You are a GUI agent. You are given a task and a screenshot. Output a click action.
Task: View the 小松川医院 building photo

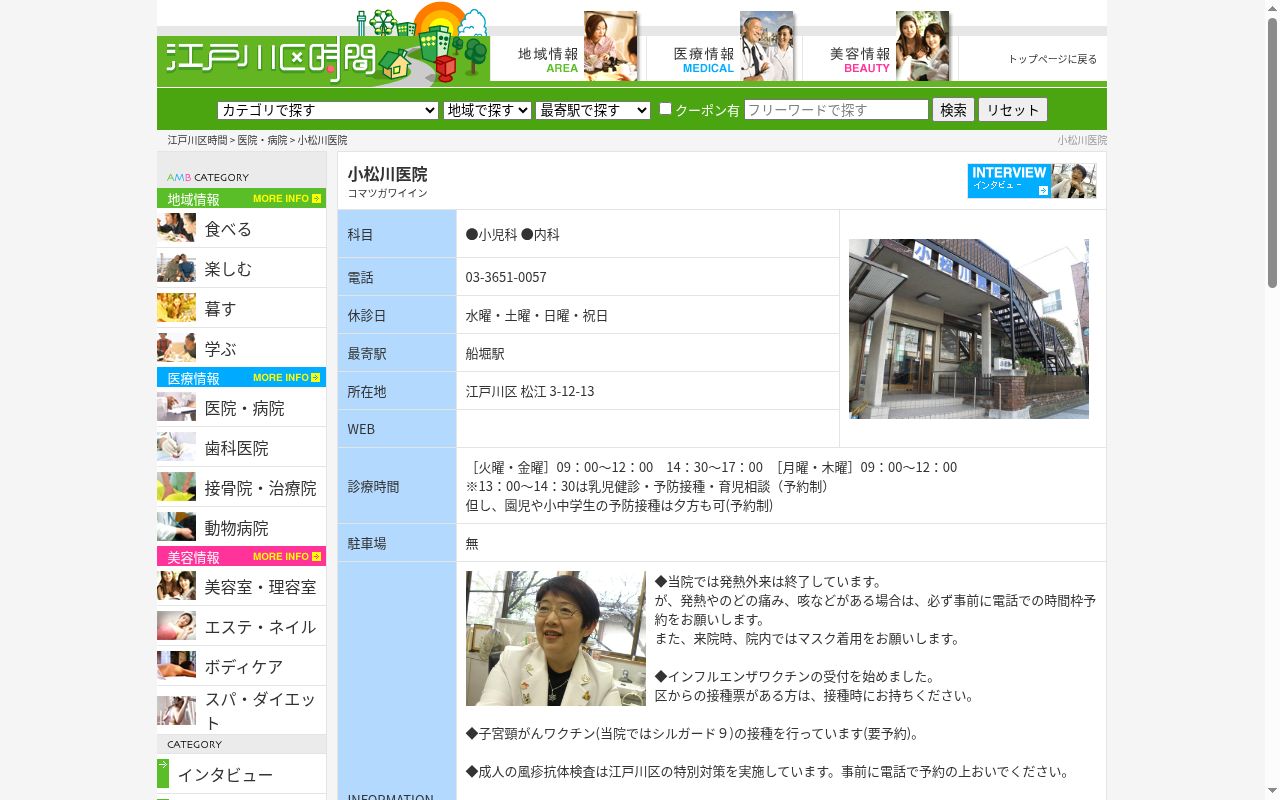tap(969, 329)
